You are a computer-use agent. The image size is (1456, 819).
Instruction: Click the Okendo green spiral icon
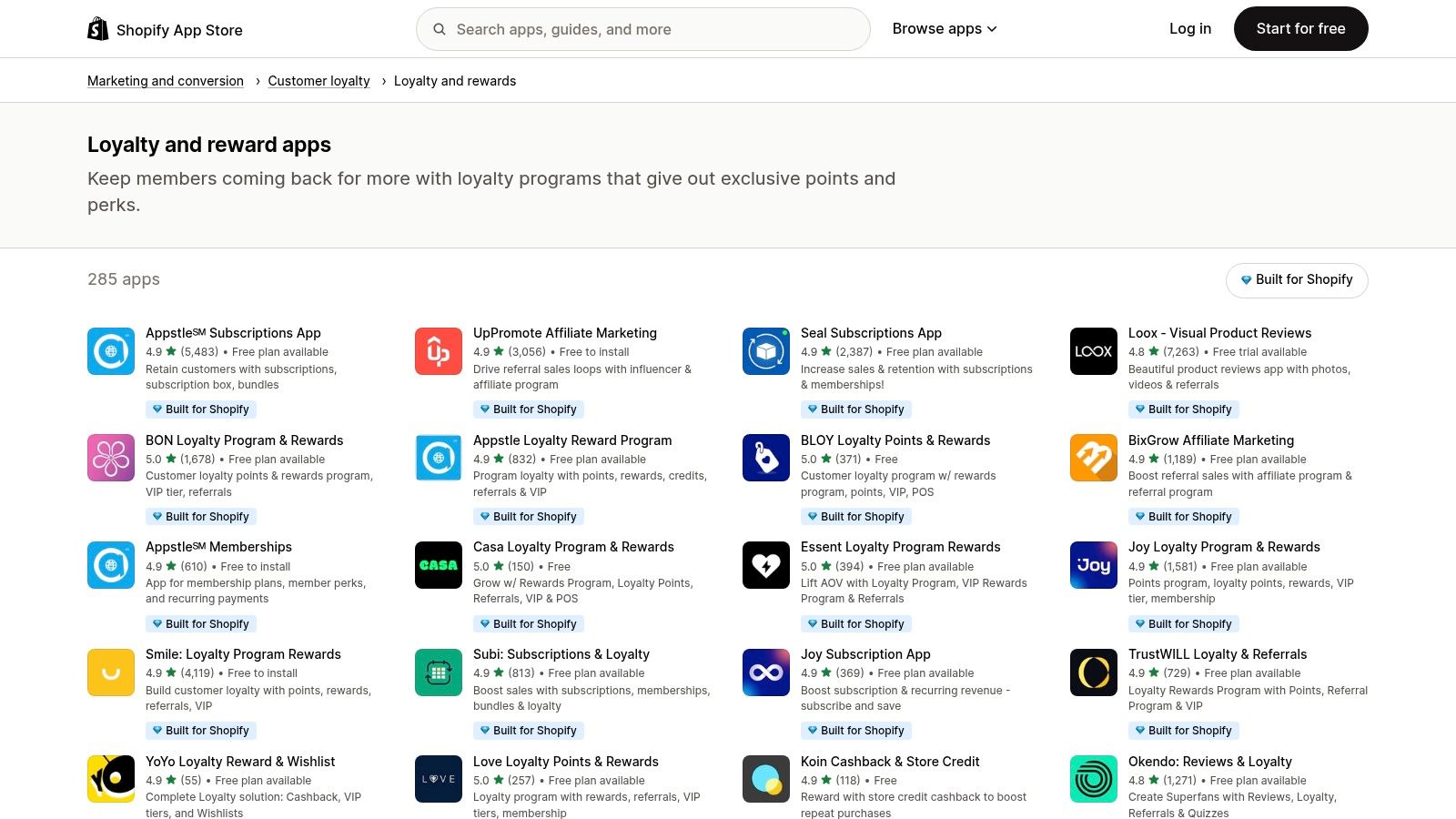pos(1093,779)
